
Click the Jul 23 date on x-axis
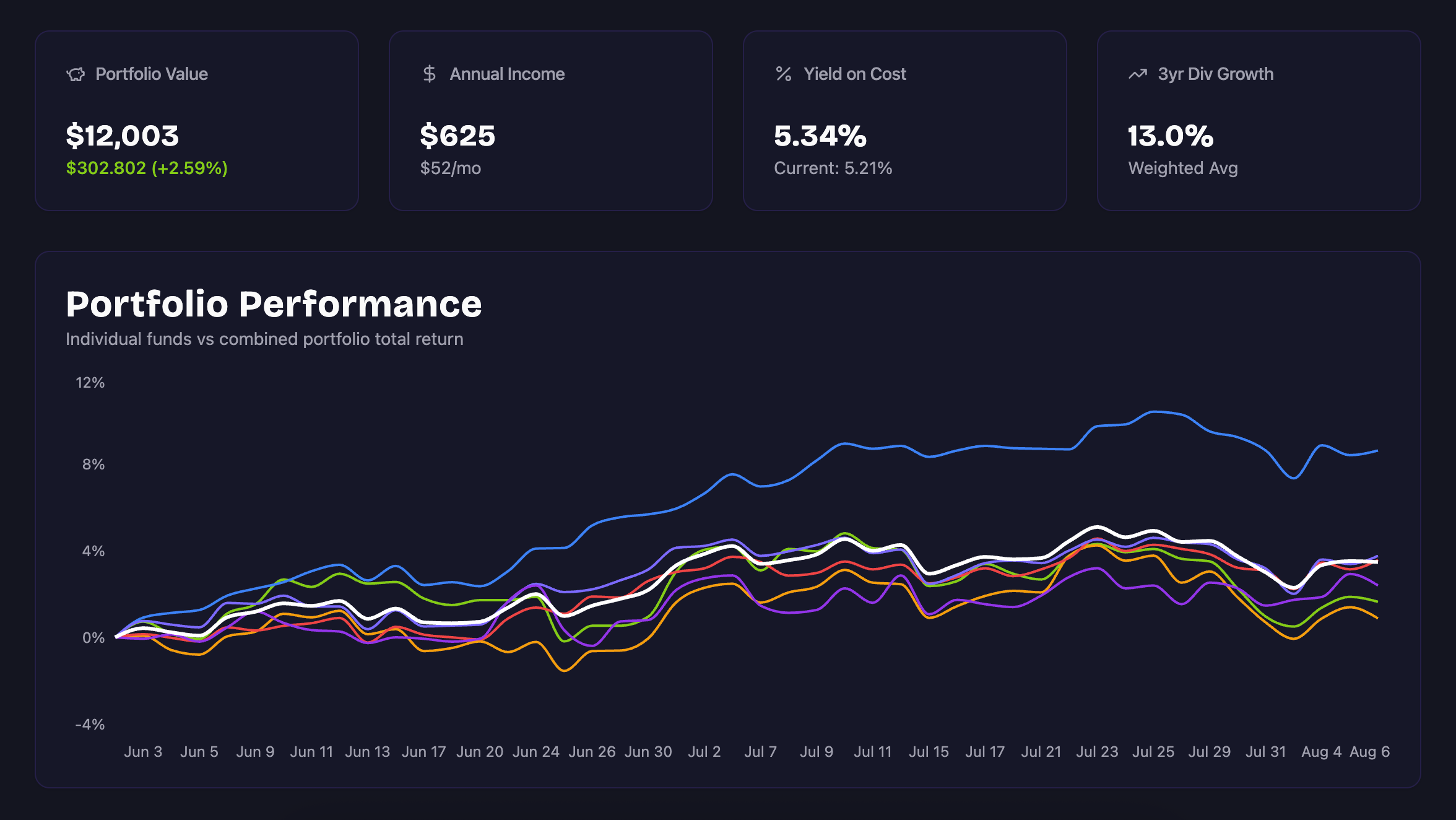[1097, 751]
